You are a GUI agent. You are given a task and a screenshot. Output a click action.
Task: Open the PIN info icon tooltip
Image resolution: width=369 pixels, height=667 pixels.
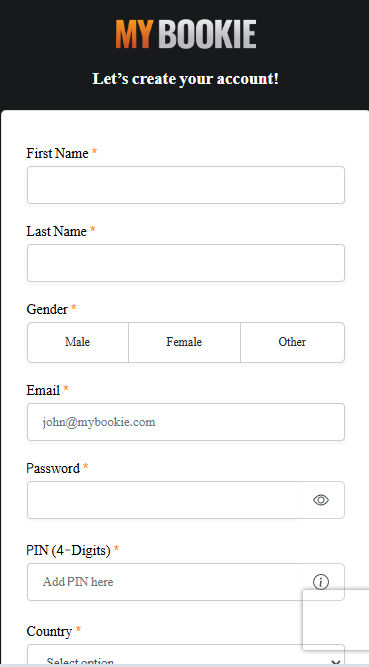coord(321,582)
